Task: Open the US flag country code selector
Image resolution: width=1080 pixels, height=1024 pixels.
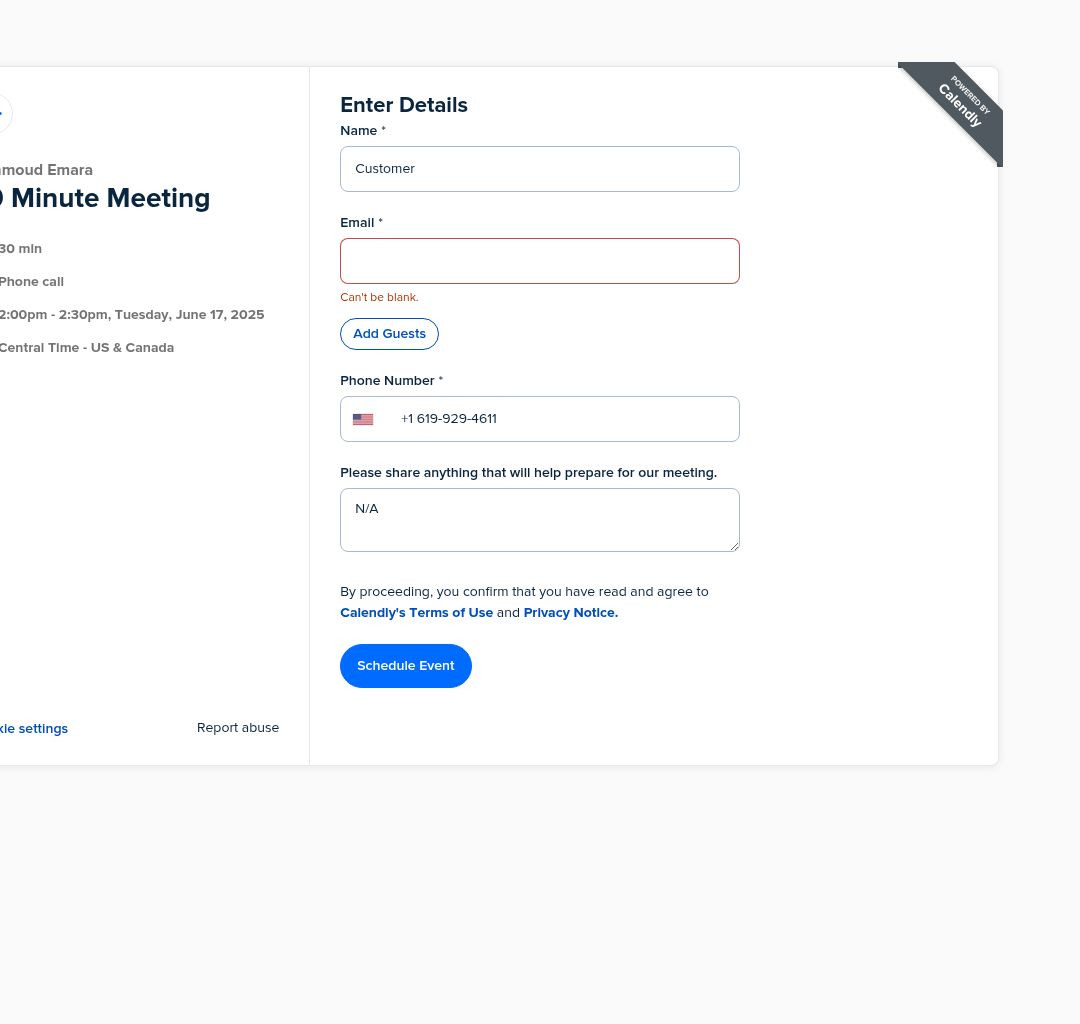Action: (x=363, y=419)
